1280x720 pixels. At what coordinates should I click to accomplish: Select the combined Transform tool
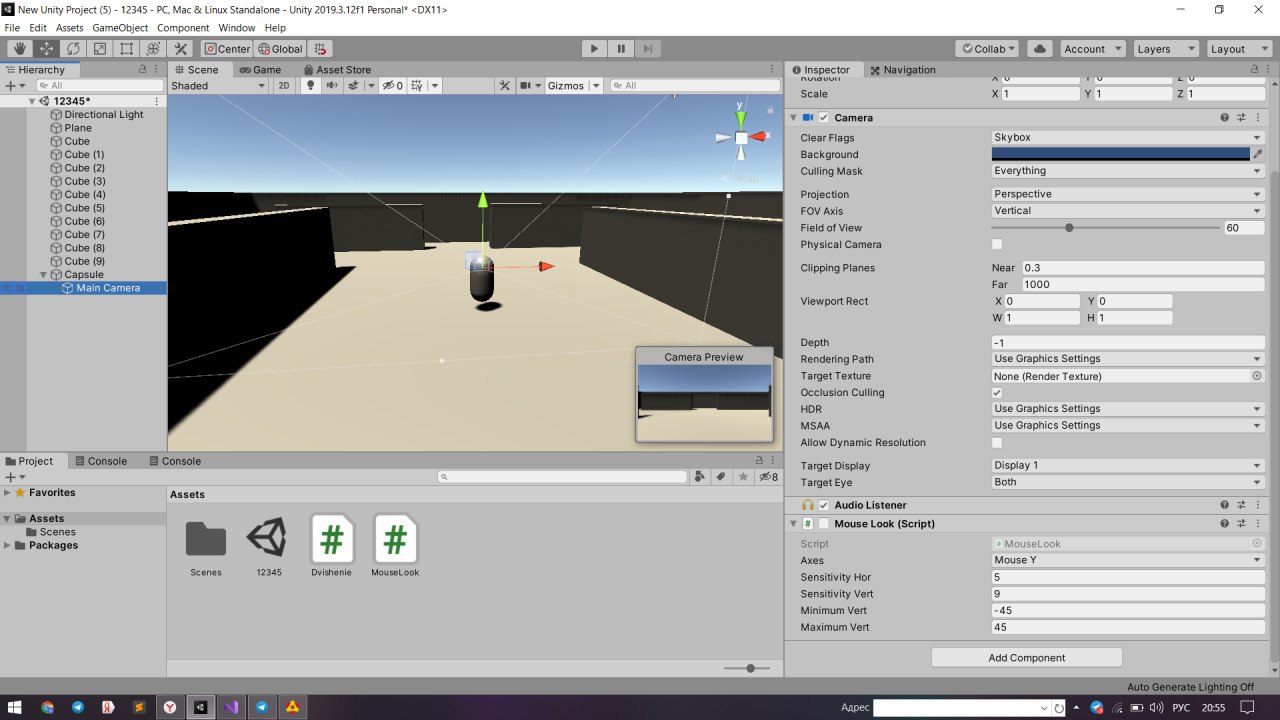pyautogui.click(x=154, y=48)
